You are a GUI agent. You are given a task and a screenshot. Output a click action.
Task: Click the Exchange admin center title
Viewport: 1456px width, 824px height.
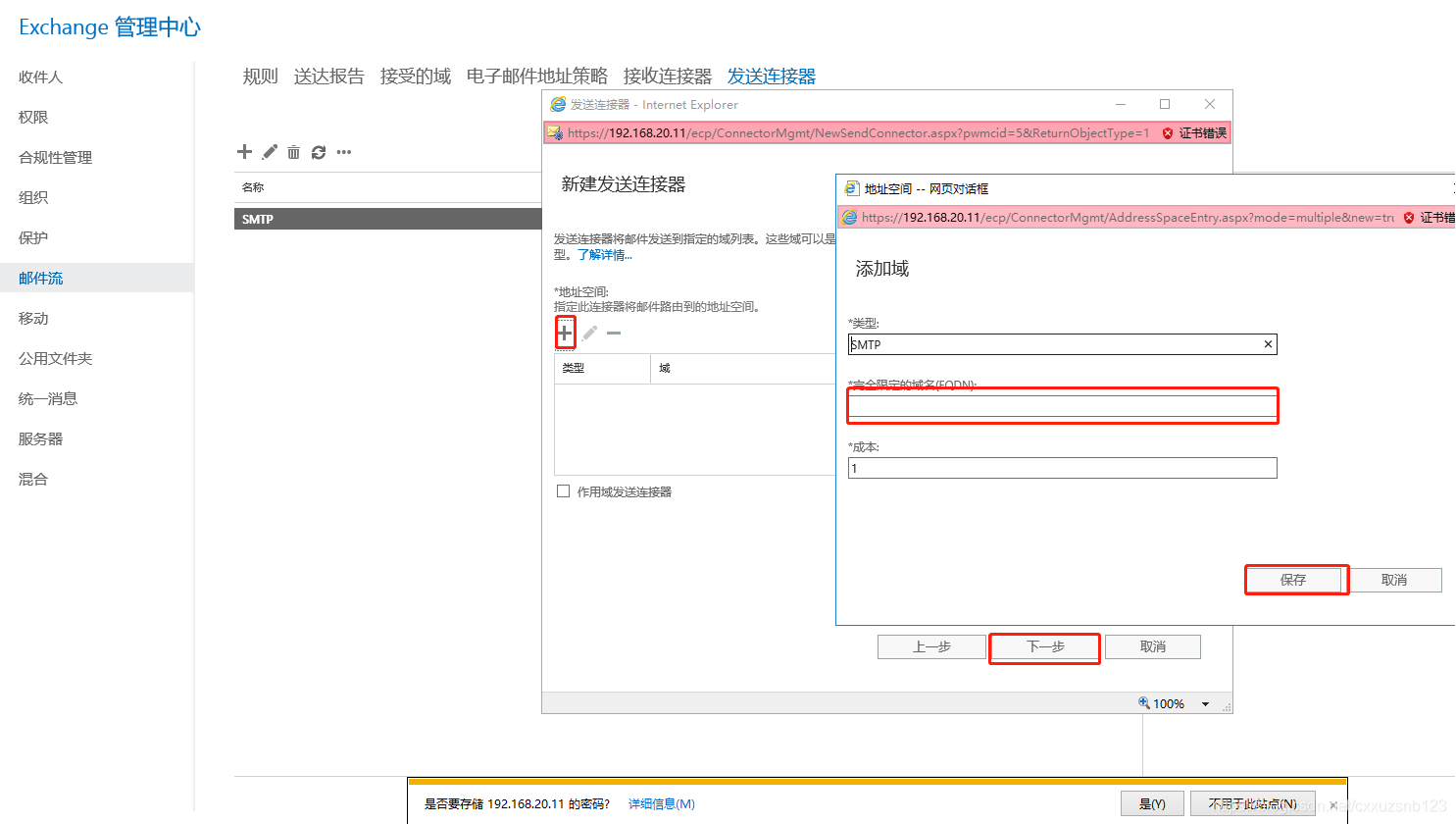point(110,26)
